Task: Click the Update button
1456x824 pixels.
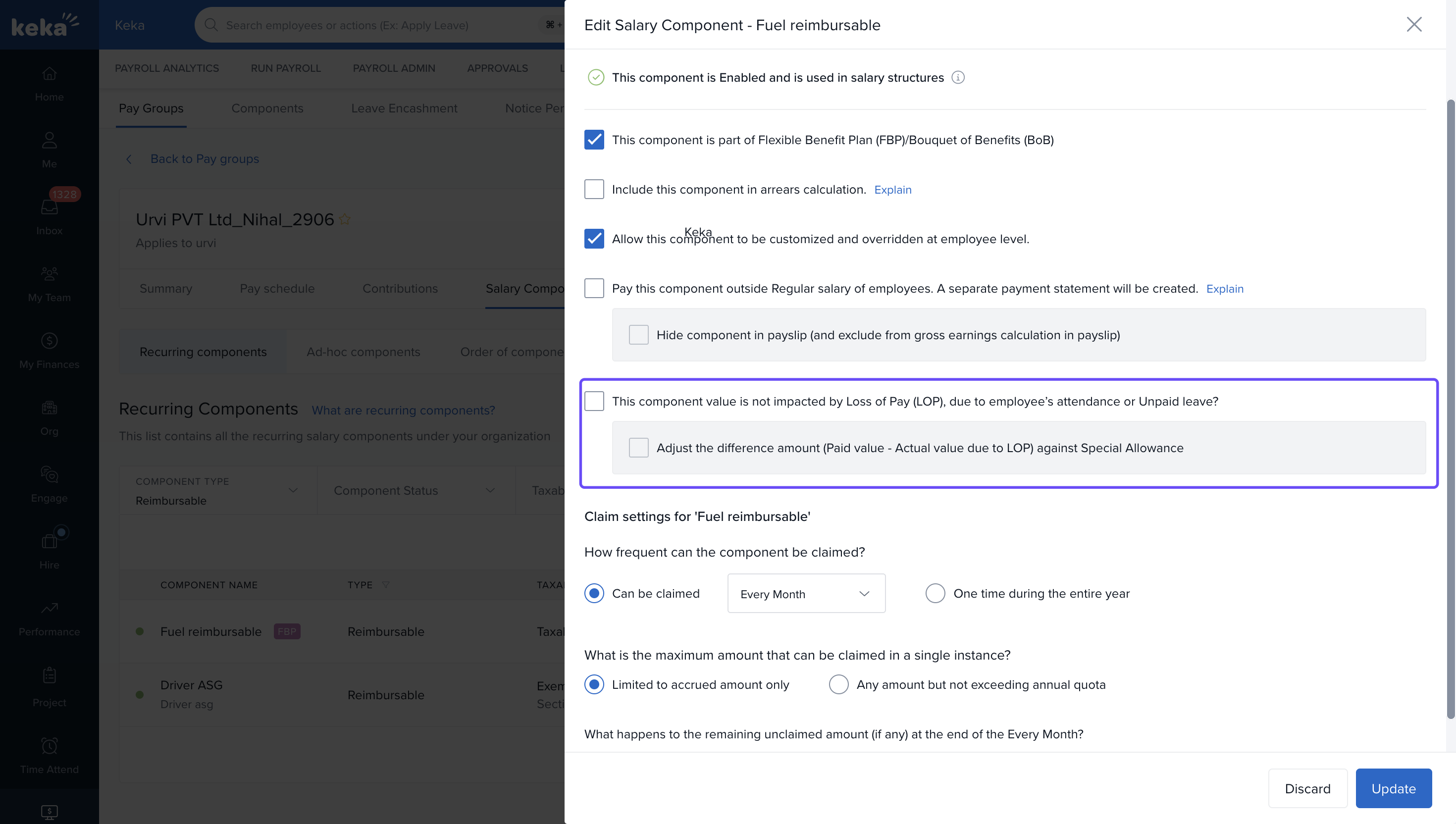Action: [x=1393, y=788]
